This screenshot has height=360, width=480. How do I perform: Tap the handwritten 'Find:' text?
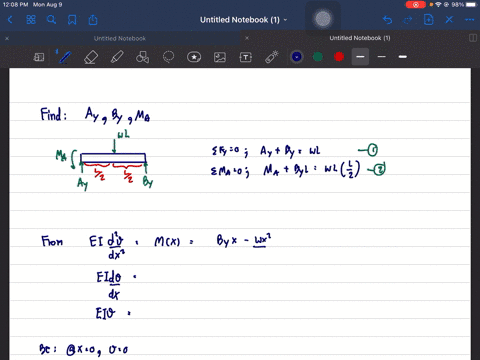point(53,114)
